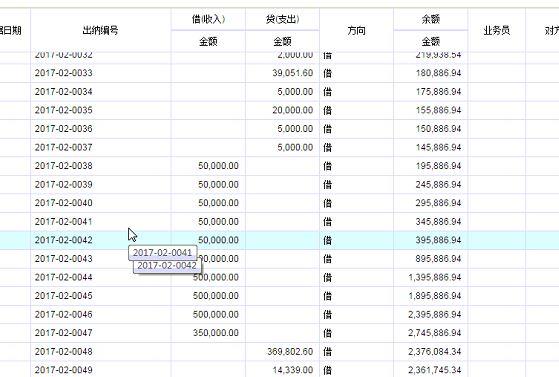Click the 方向 column header
559x377 pixels.
tap(356, 31)
